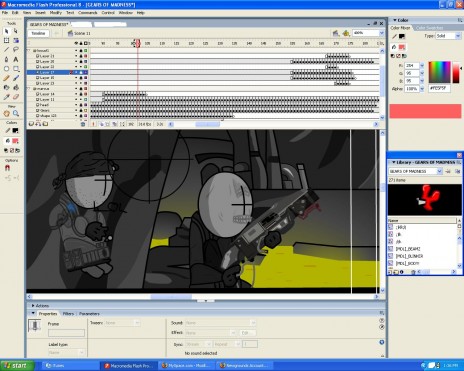The image size is (464, 371).
Task: Click the stroke color swatch in Color Mixer
Action: [x=402, y=36]
